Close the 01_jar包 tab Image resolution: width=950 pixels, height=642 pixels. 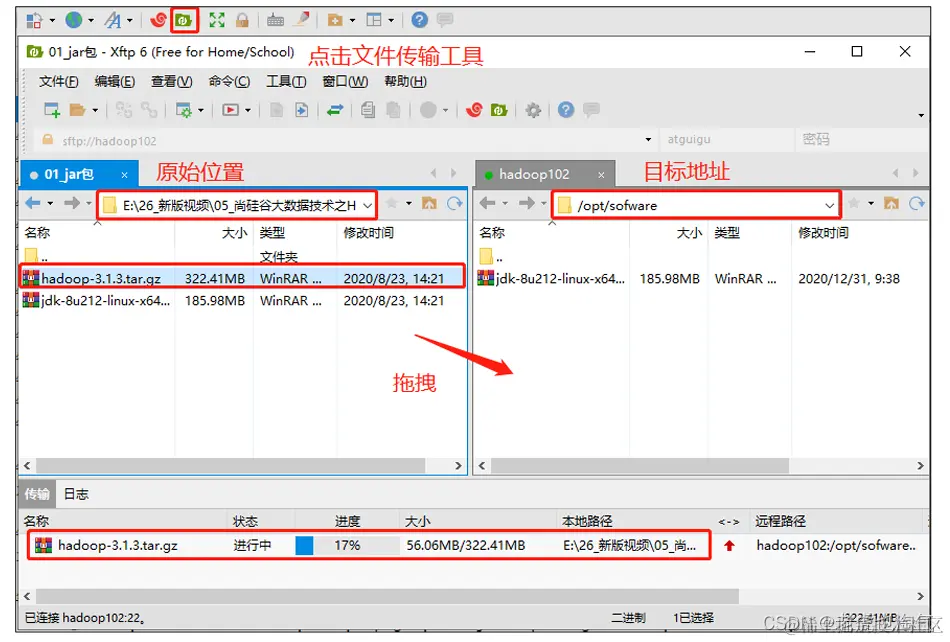click(x=124, y=175)
